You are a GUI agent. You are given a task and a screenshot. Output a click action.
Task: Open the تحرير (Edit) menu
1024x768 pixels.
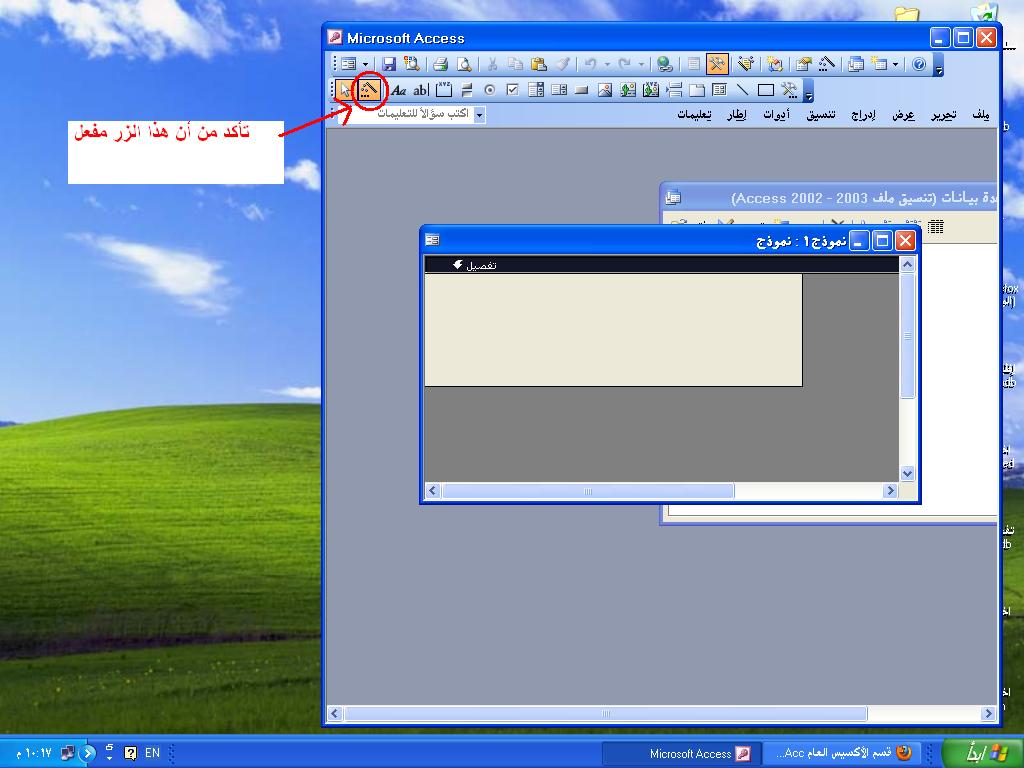click(944, 115)
